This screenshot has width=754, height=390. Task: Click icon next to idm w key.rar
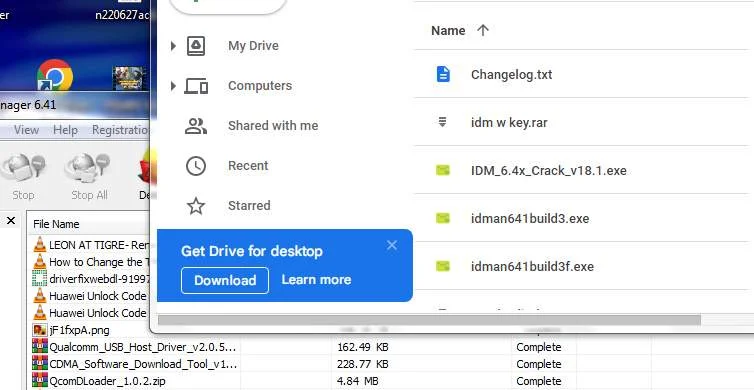click(x=442, y=122)
